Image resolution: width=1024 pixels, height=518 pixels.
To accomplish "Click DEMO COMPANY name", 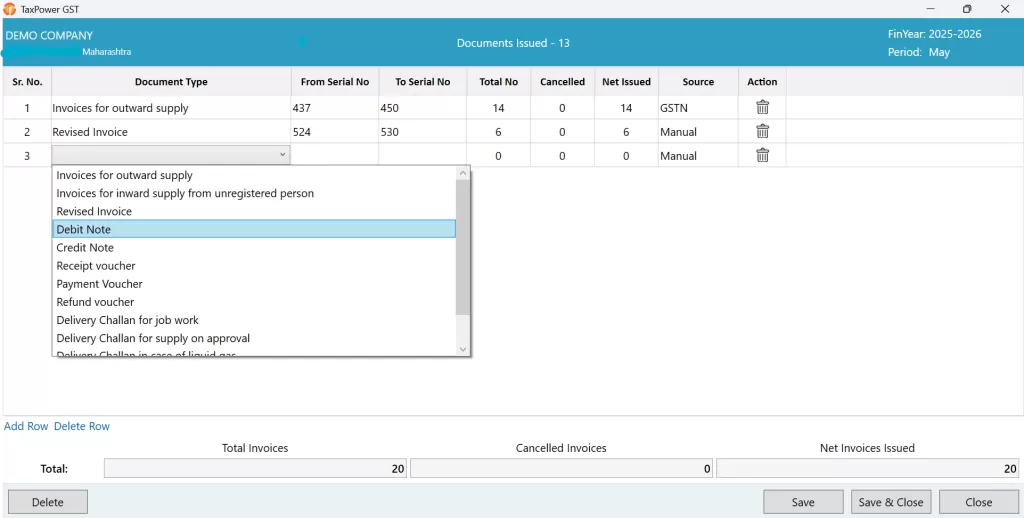I will coord(49,35).
